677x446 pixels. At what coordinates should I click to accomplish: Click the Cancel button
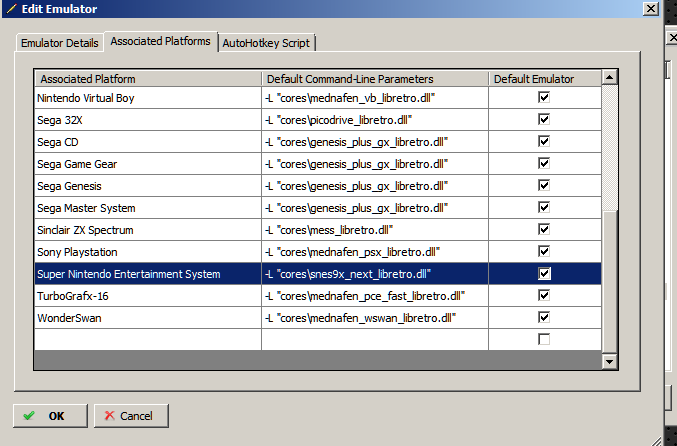pyautogui.click(x=131, y=416)
